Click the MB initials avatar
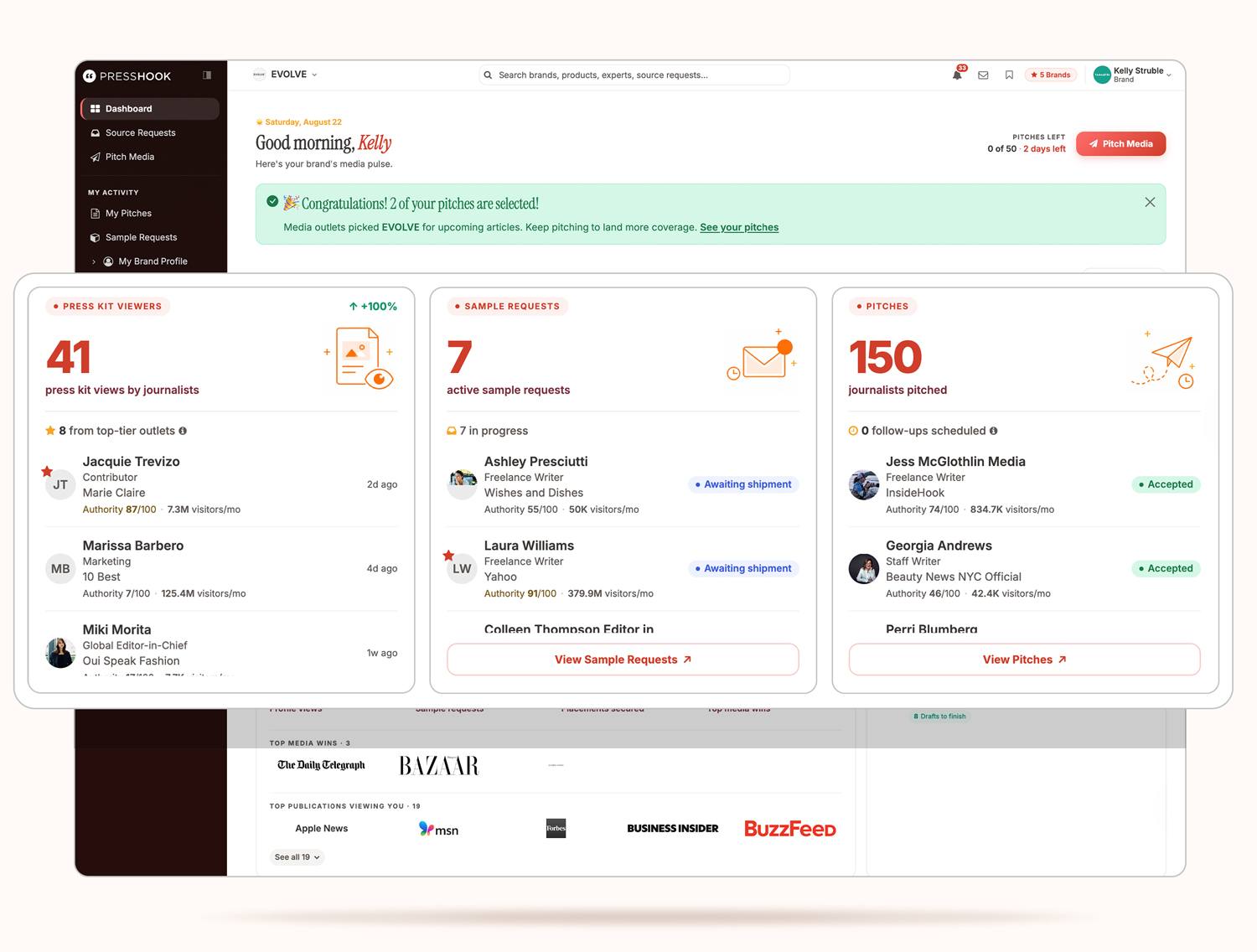Screen dimensions: 1257x952 (x=60, y=569)
